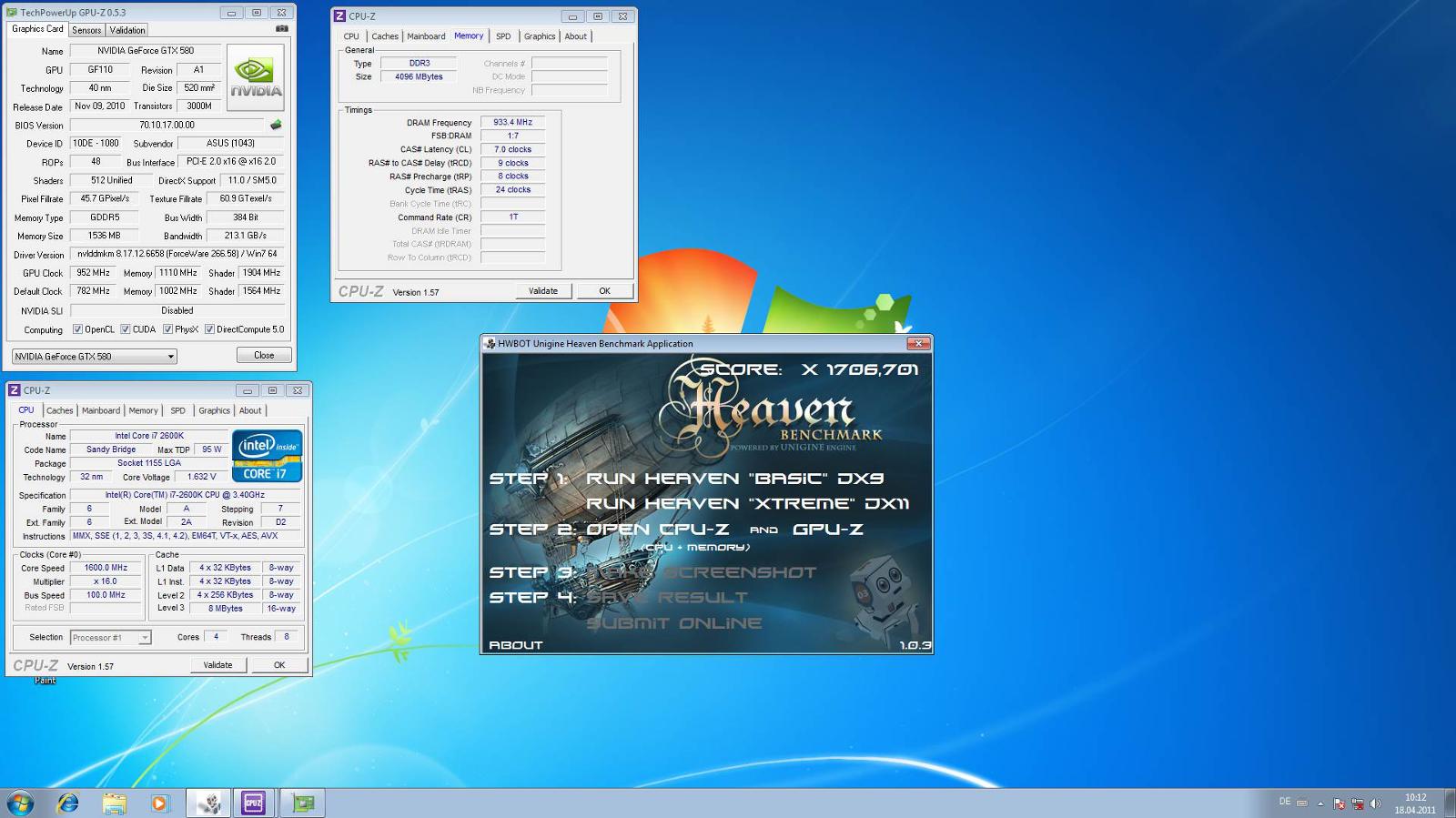Open the About tab in CPU-Z Memory window
Viewport: 1456px width, 818px height.
(x=575, y=36)
